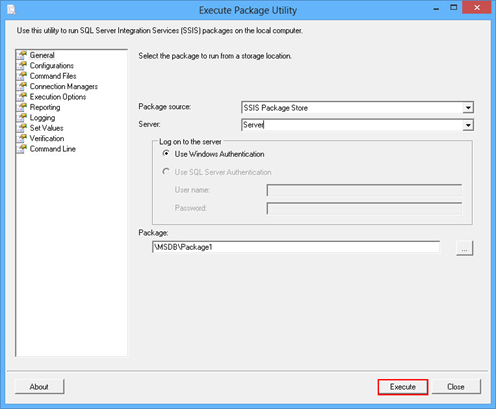Image resolution: width=496 pixels, height=409 pixels.
Task: Click the Execution Options page icon
Action: 22,97
